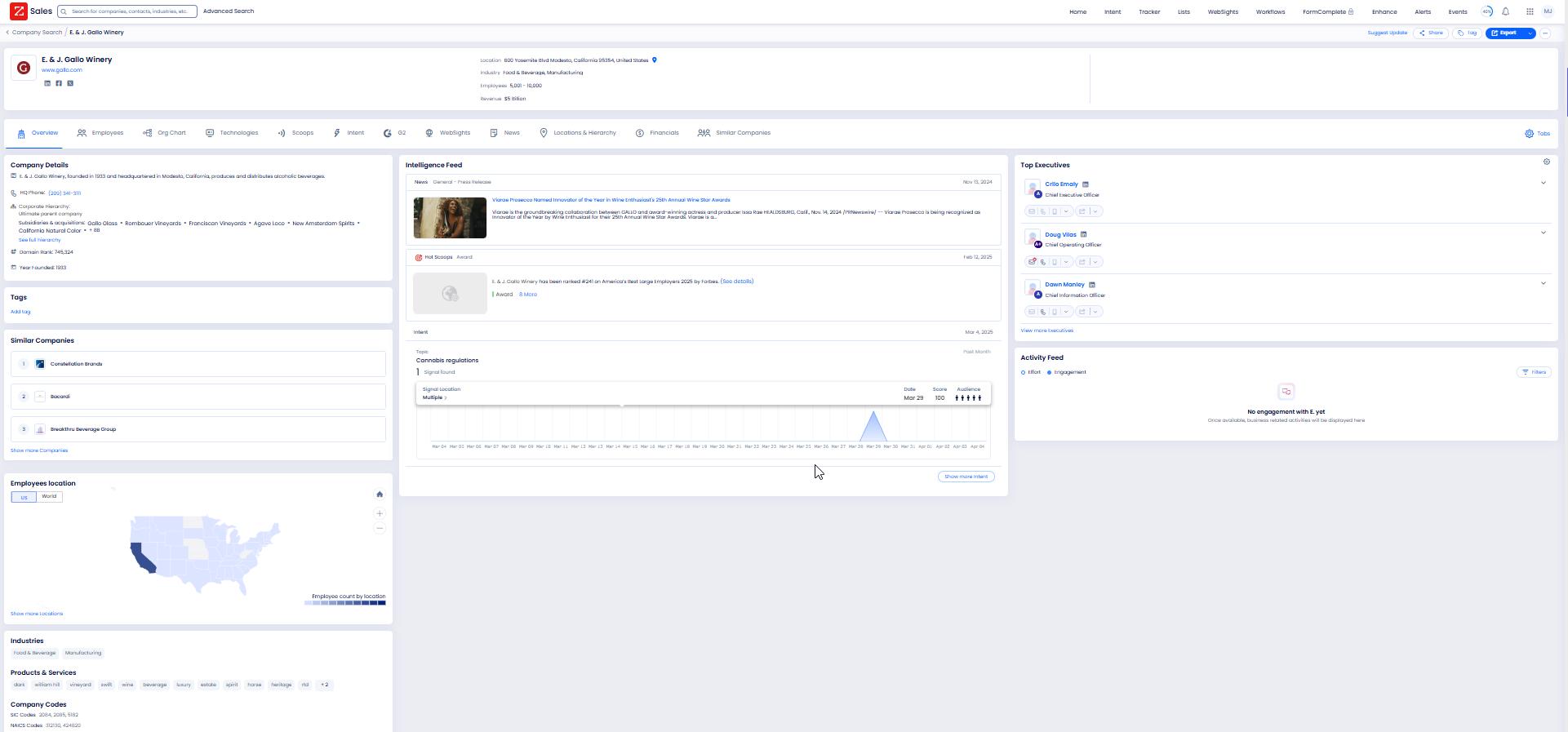The width and height of the screenshot is (1568, 732).
Task: Click the E. & J. Gallo Winery company logo
Action: (x=24, y=68)
